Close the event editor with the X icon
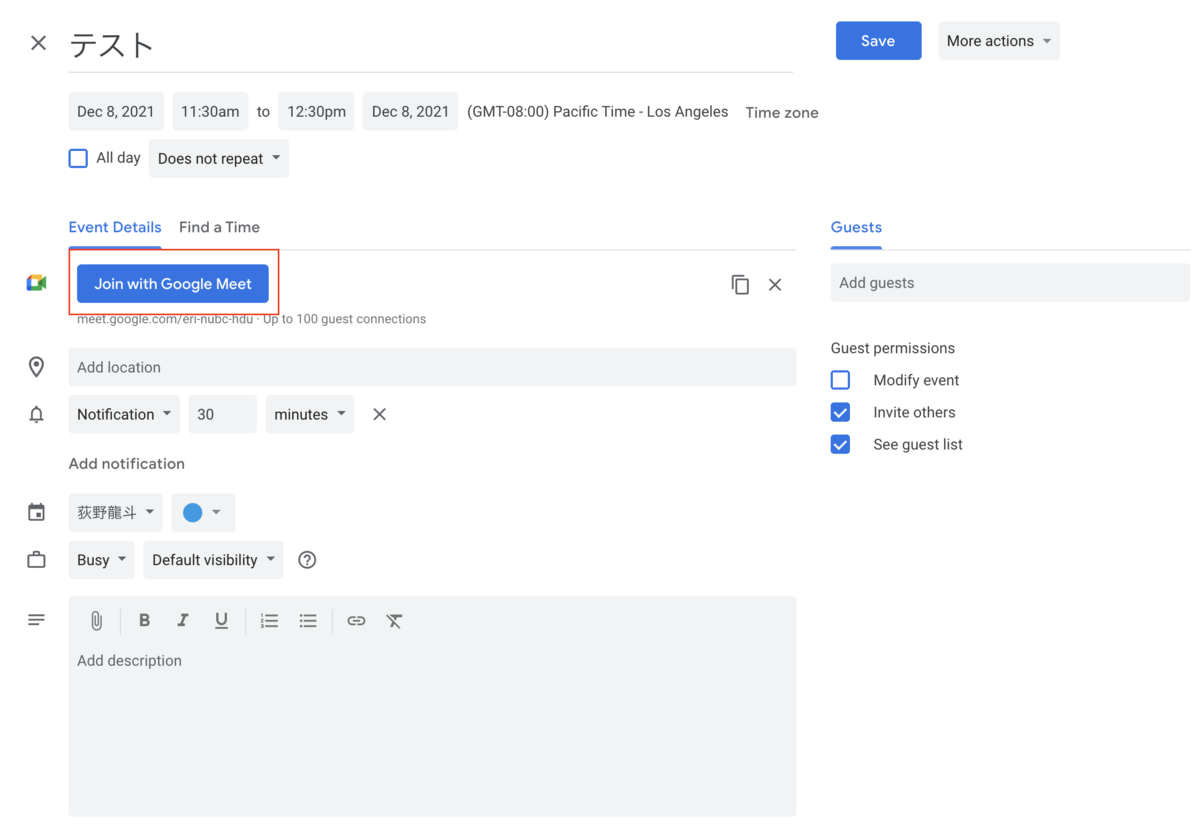 [x=38, y=43]
